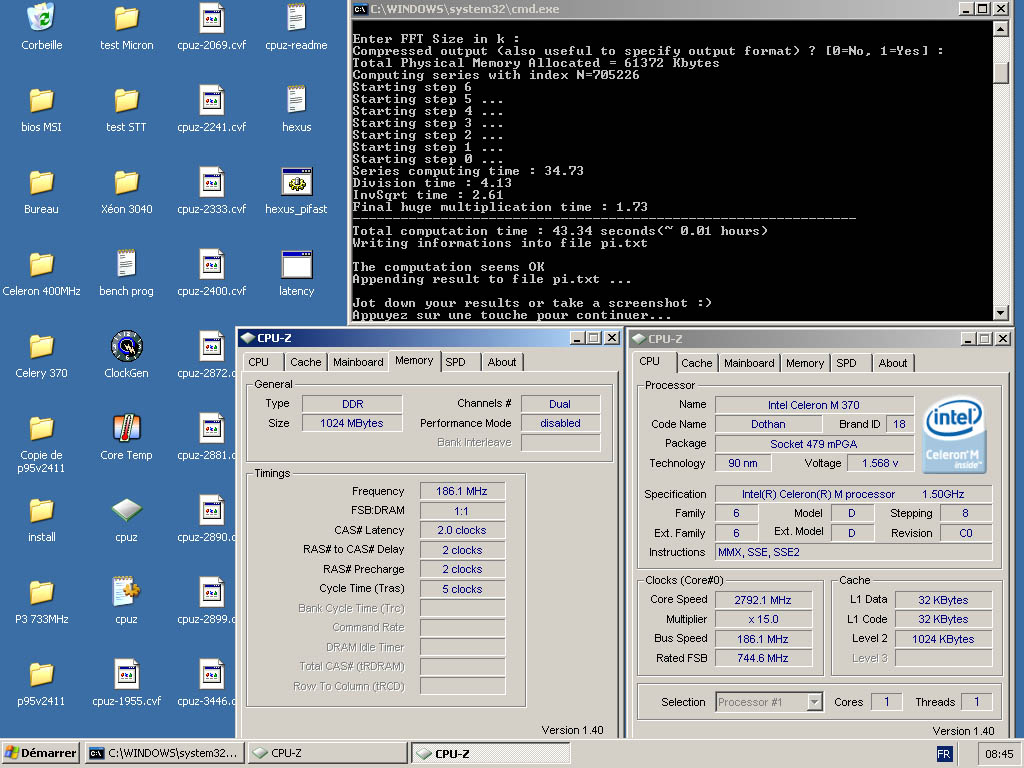Viewport: 1024px width, 768px height.
Task: Click the 08:45 system clock
Action: click(x=999, y=754)
